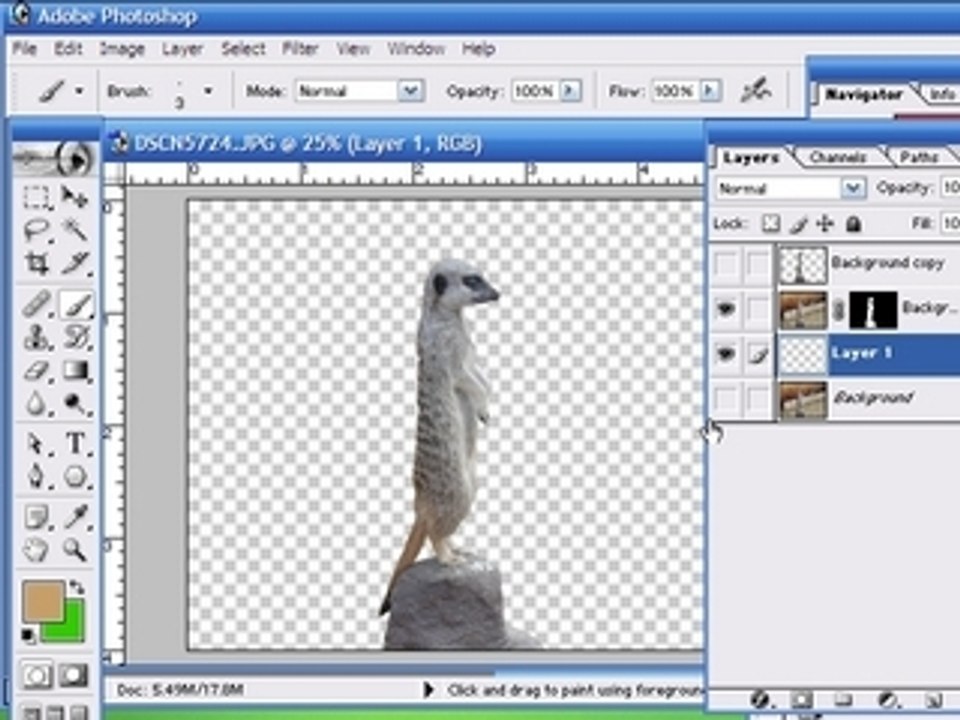Open the Brush preset picker
The width and height of the screenshot is (960, 720).
[x=208, y=91]
